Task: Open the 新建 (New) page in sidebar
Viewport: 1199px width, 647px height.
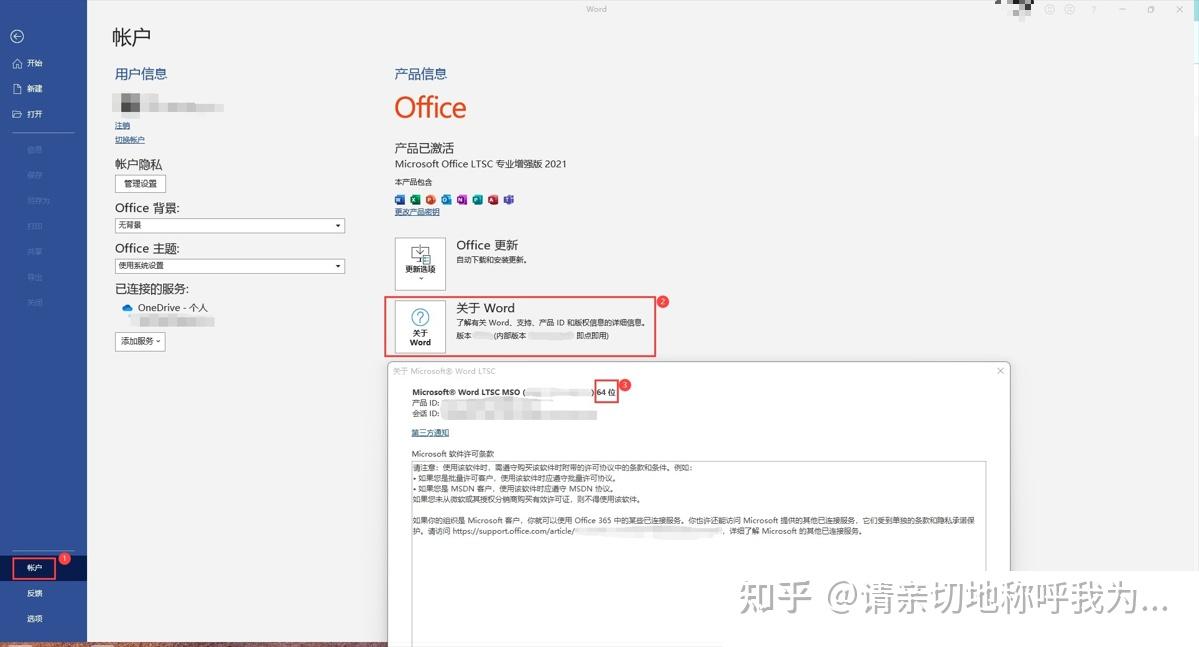Action: coord(28,89)
